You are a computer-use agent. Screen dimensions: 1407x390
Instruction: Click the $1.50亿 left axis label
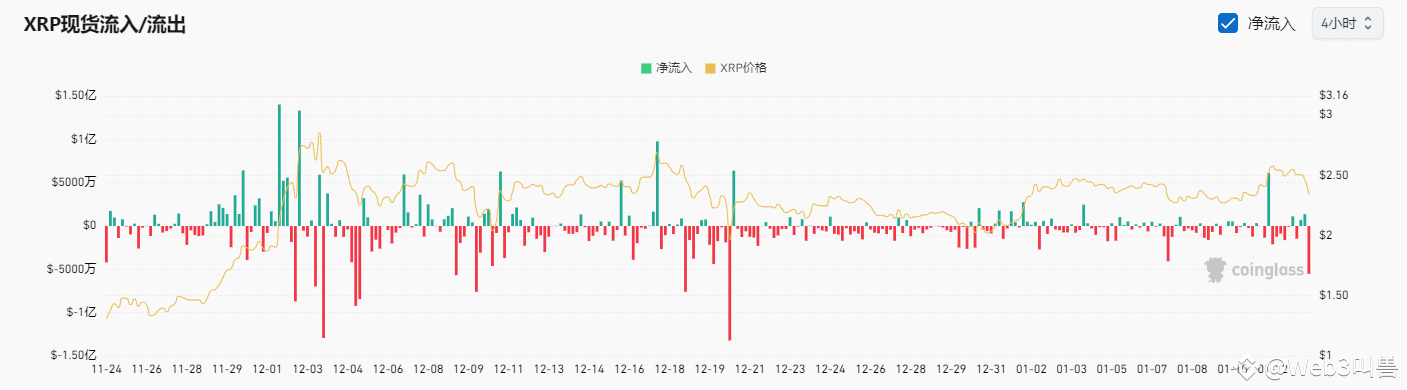(76, 95)
